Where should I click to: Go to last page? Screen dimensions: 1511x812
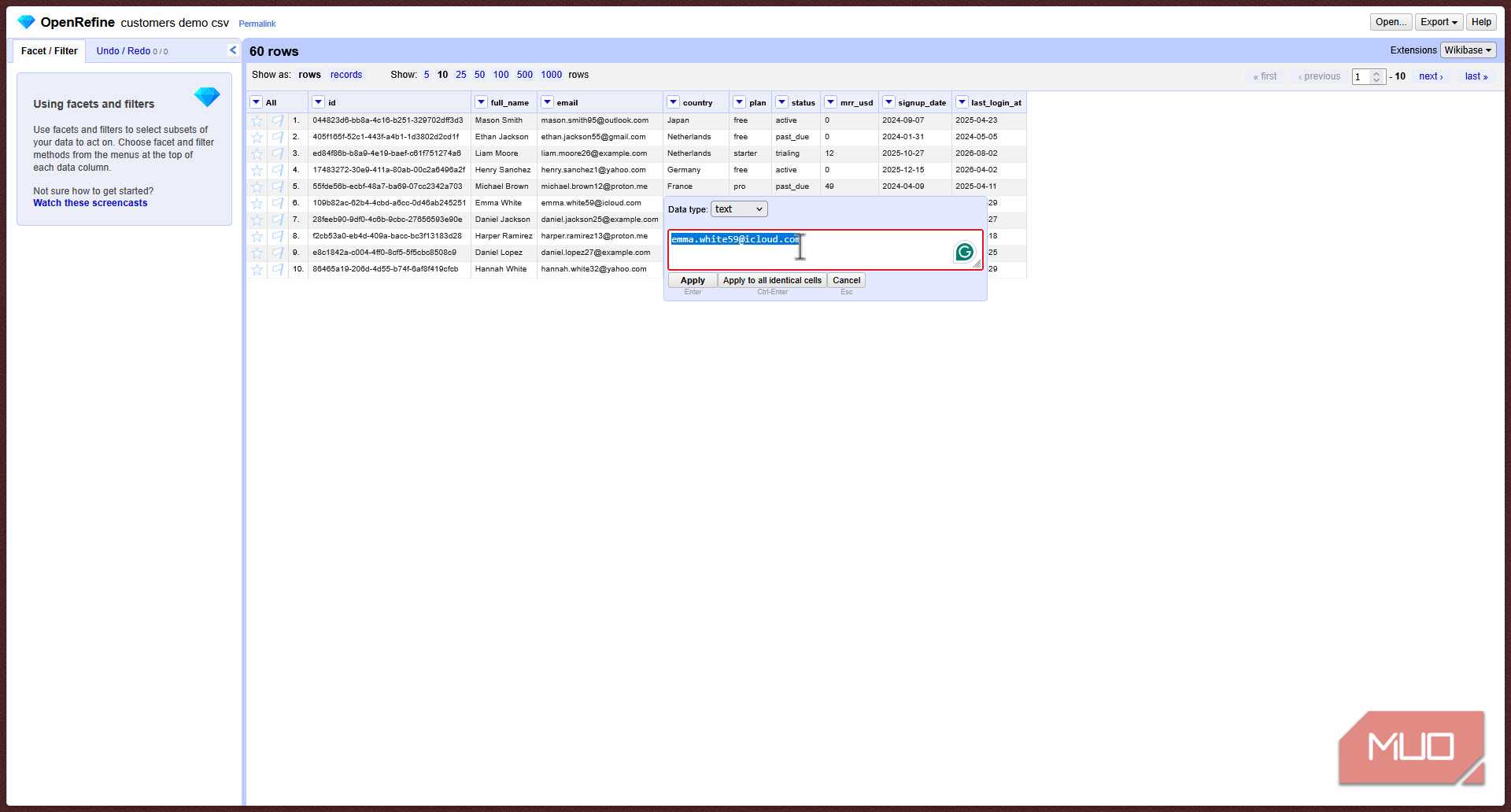pos(1476,76)
